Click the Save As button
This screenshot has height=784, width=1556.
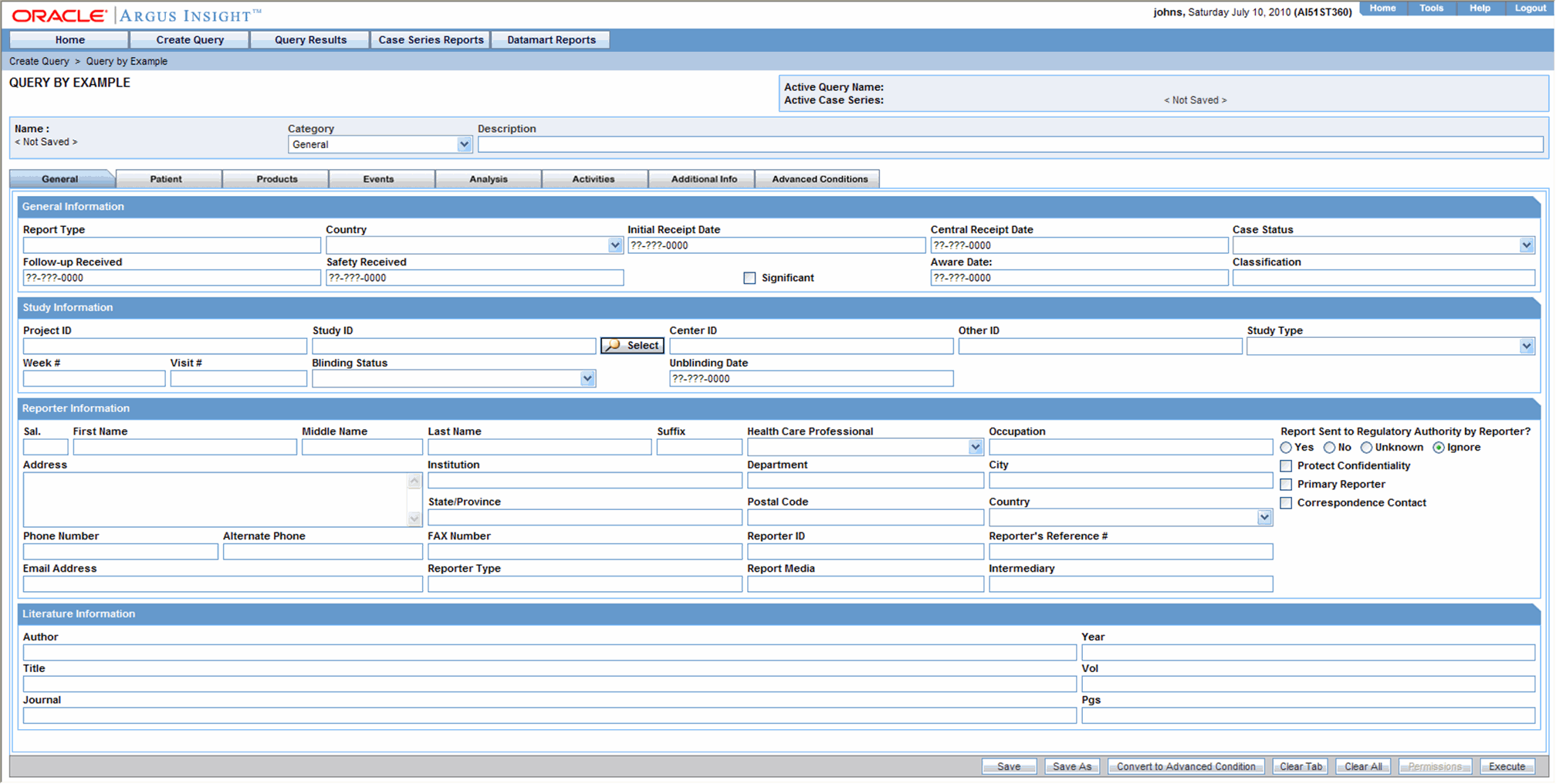[1072, 766]
